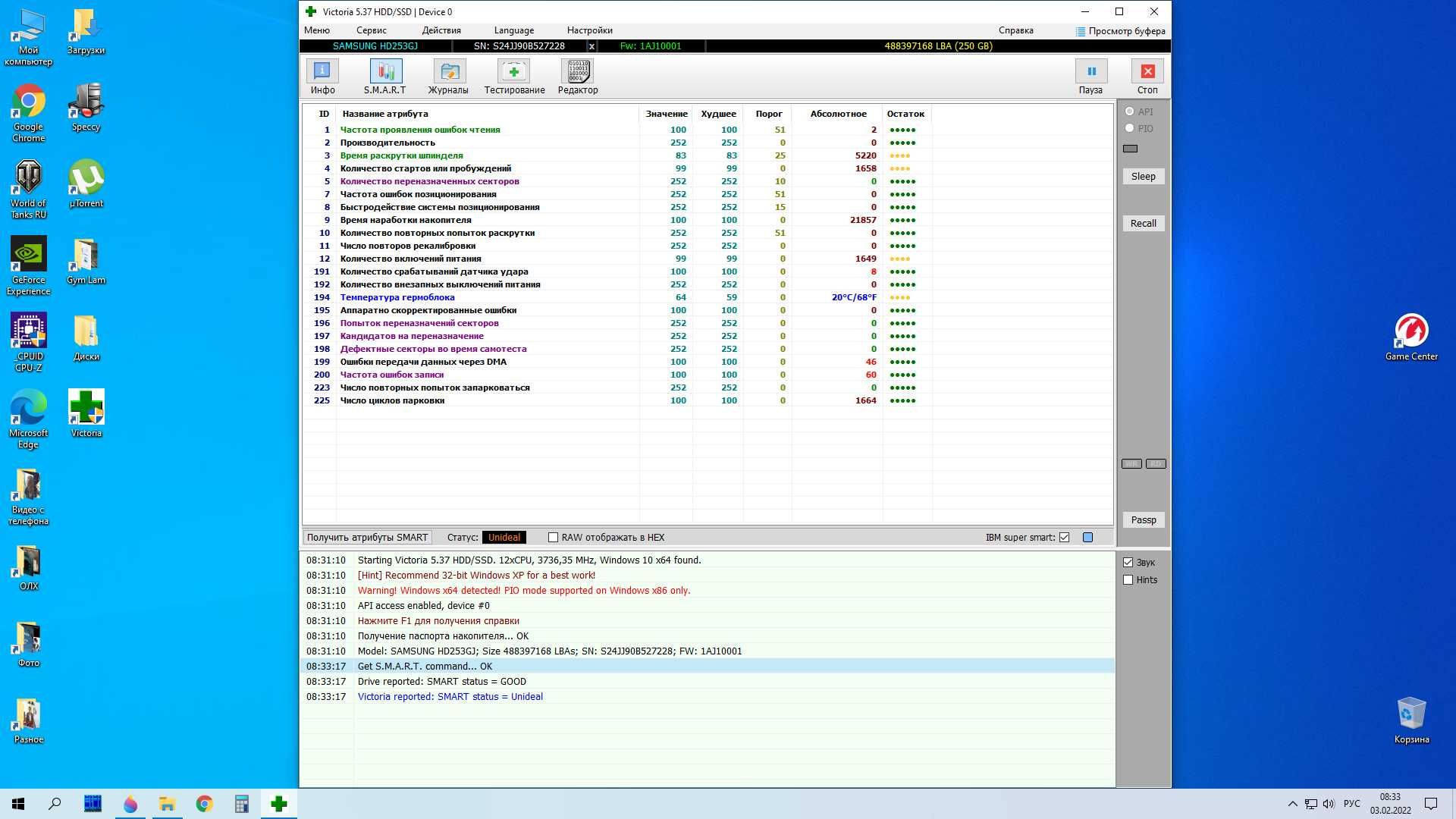The width and height of the screenshot is (1456, 819).
Task: Open Game Center desktop shortcut
Action: [x=1411, y=337]
